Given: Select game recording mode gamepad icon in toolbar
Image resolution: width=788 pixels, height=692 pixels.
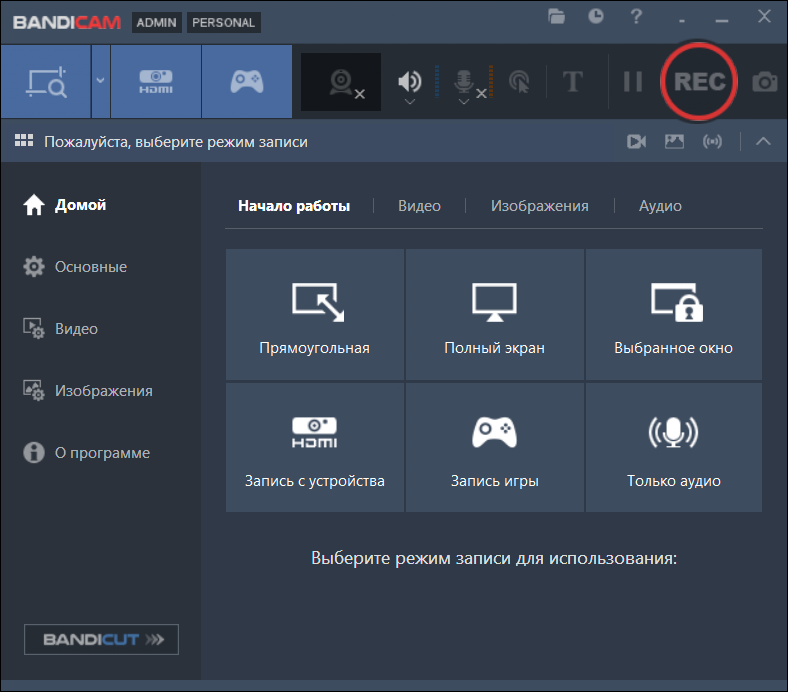Looking at the screenshot, I should 247,82.
